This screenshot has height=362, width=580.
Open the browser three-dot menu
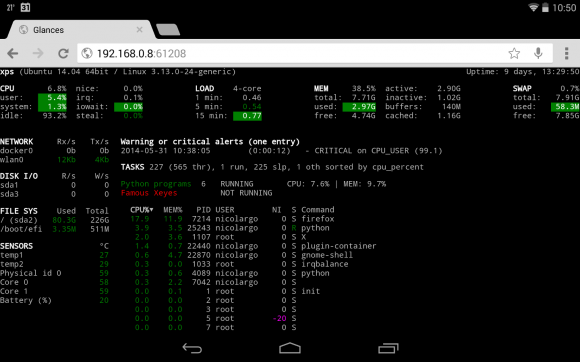tap(566, 54)
